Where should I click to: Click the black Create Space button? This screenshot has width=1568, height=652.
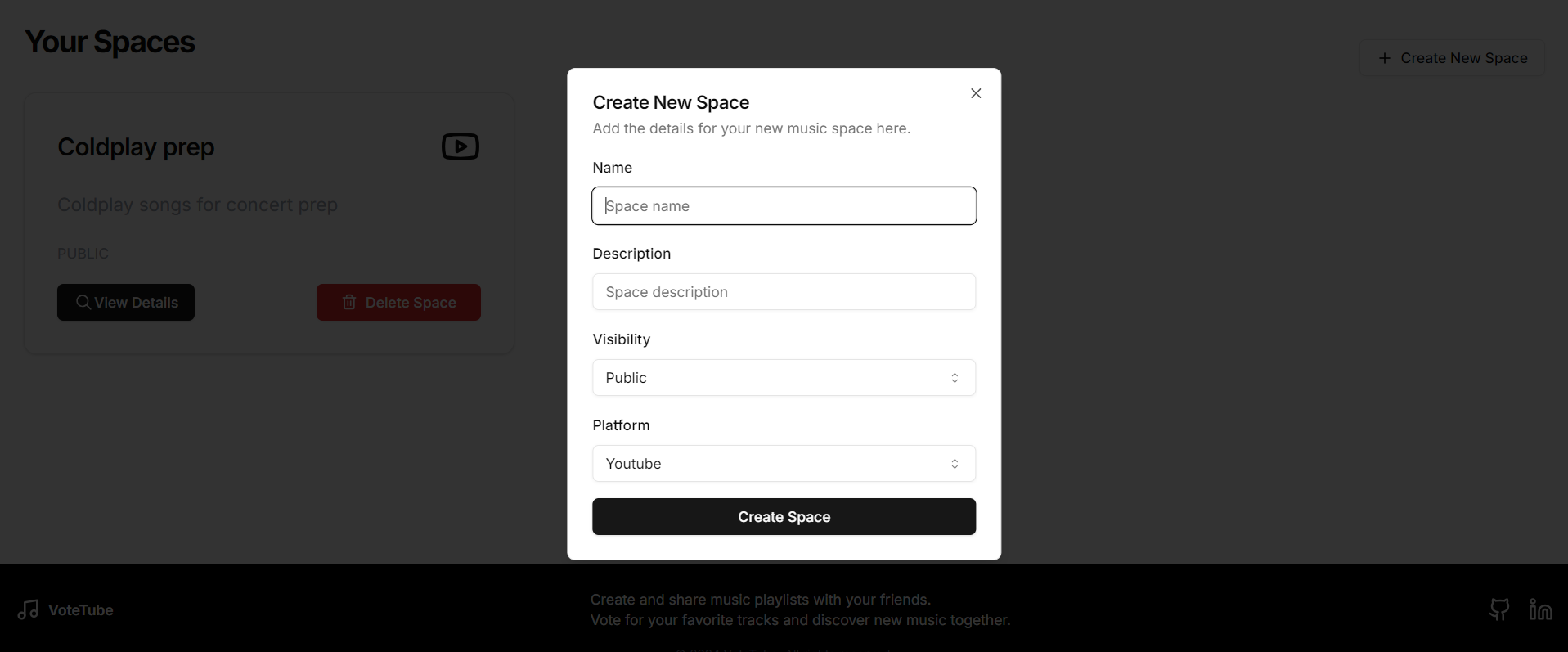pyautogui.click(x=784, y=517)
